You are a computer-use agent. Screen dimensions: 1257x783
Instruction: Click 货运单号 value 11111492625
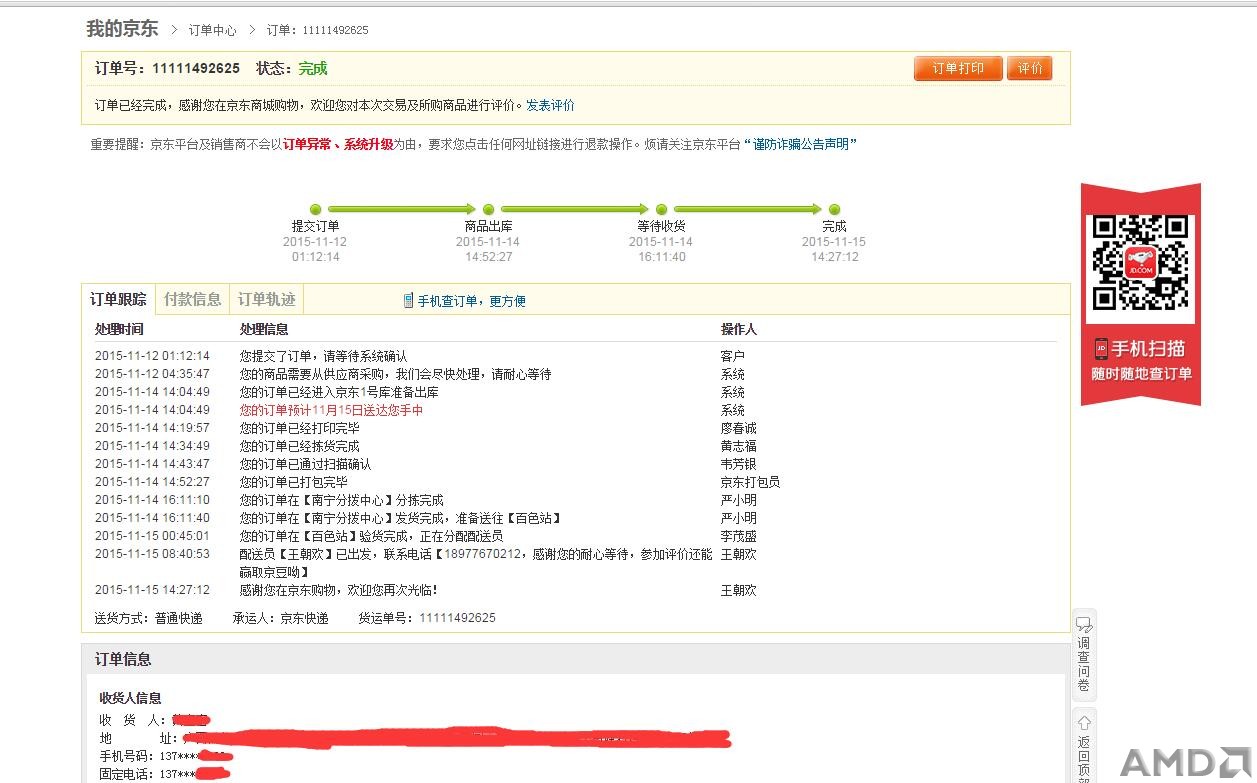point(457,618)
